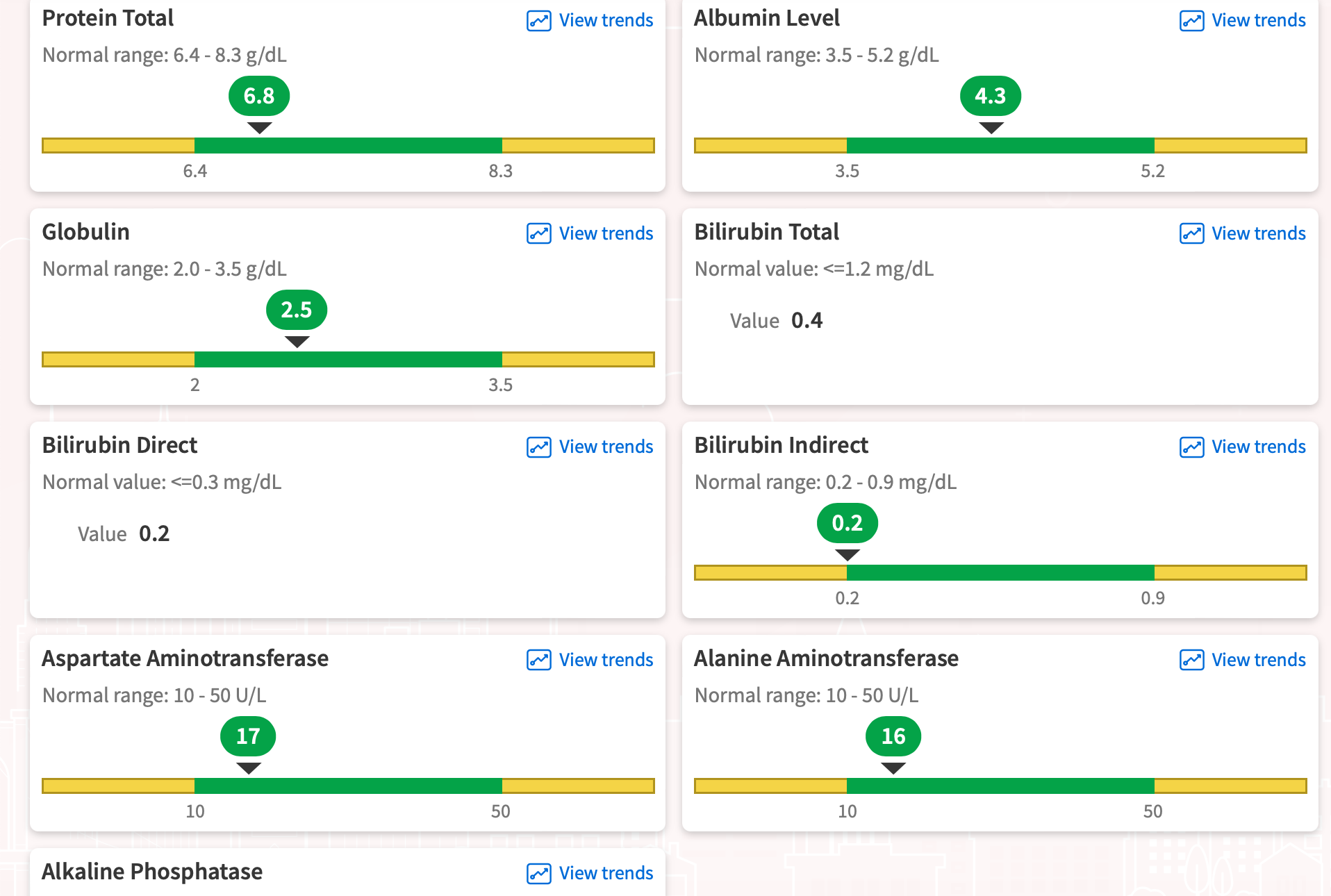
Task: Click the trend chart icon for Alanine Aminotransferase
Action: 1191,660
